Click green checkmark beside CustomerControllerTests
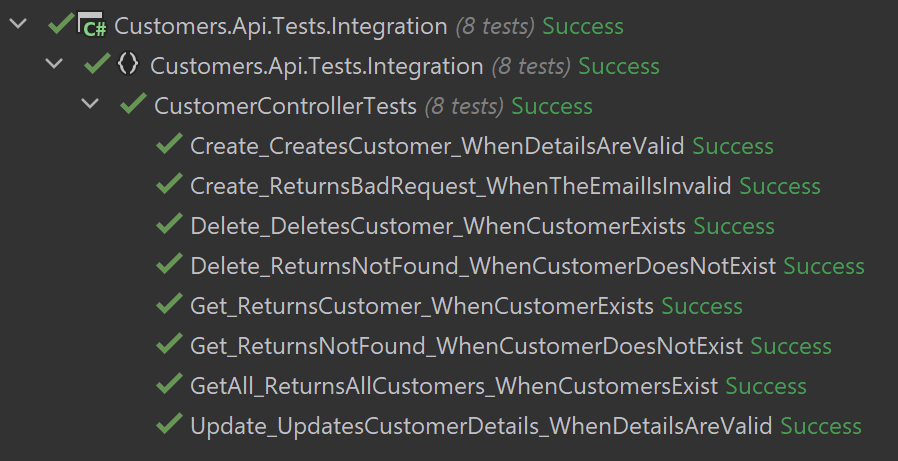The width and height of the screenshot is (898, 461). pyautogui.click(x=133, y=106)
